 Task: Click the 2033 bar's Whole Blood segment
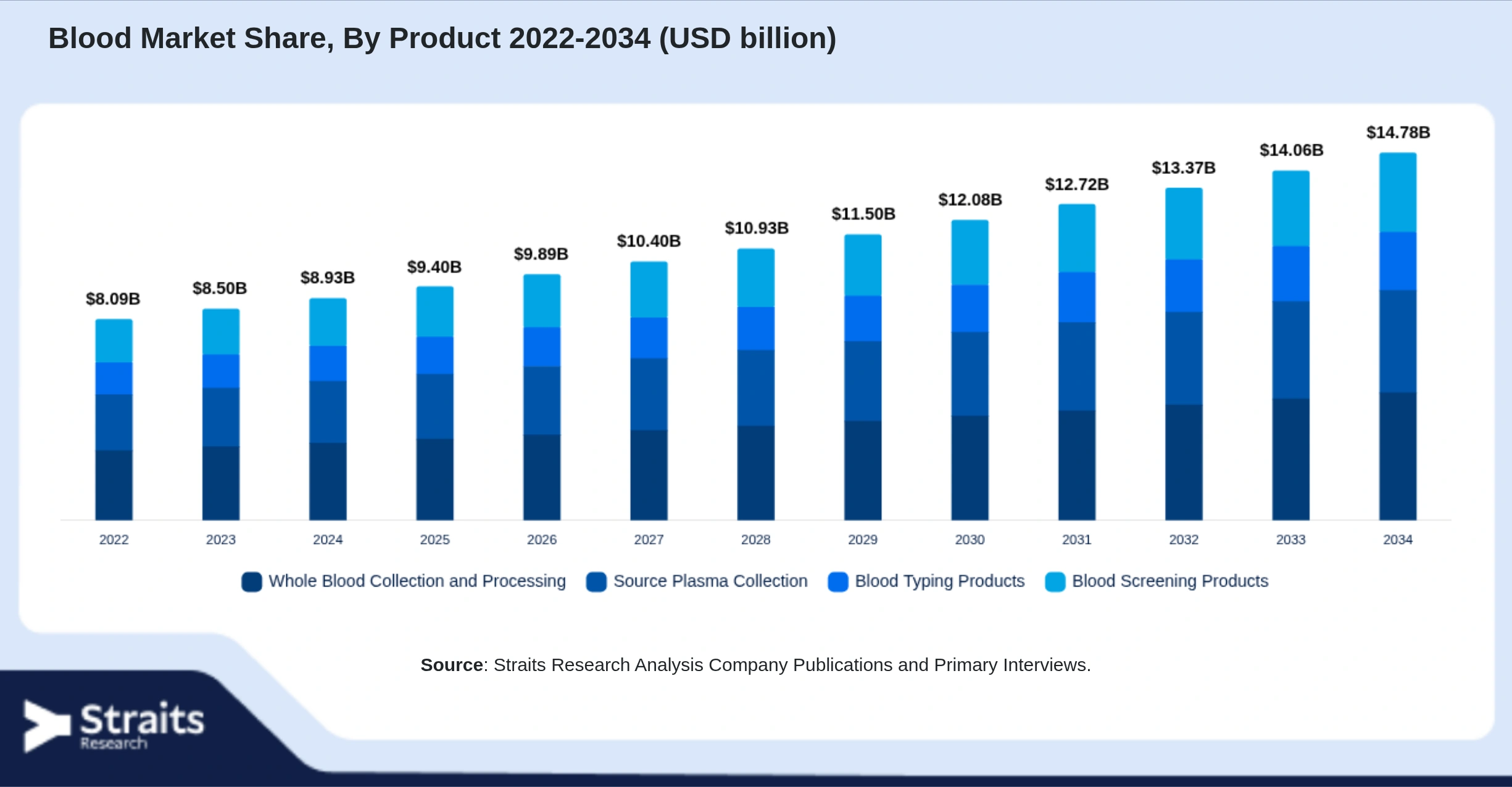[x=1291, y=459]
